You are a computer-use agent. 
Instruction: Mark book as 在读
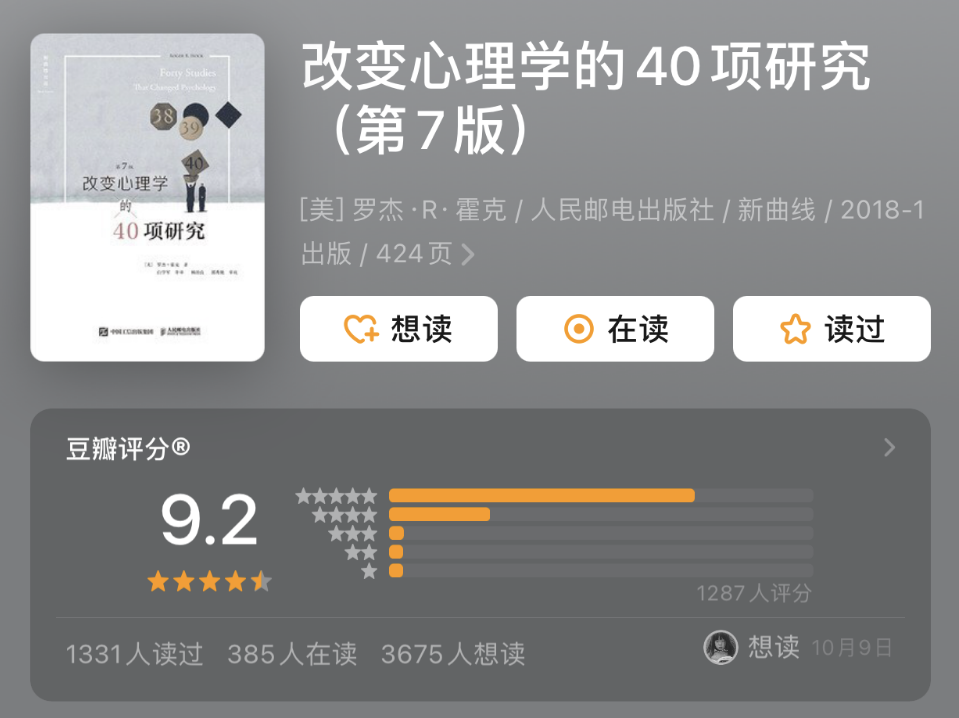tap(615, 329)
